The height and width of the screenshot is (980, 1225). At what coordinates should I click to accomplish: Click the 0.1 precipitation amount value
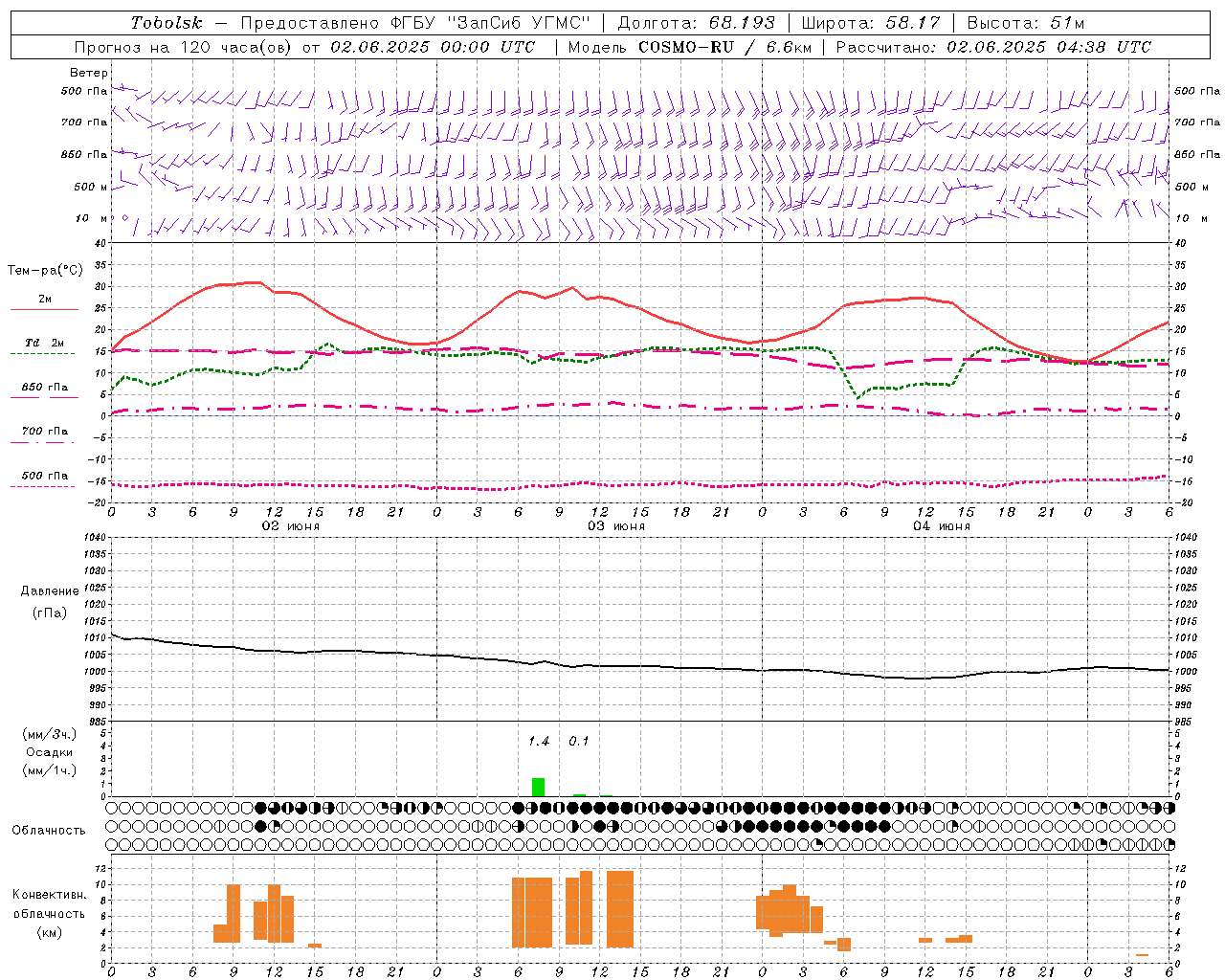pos(579,741)
